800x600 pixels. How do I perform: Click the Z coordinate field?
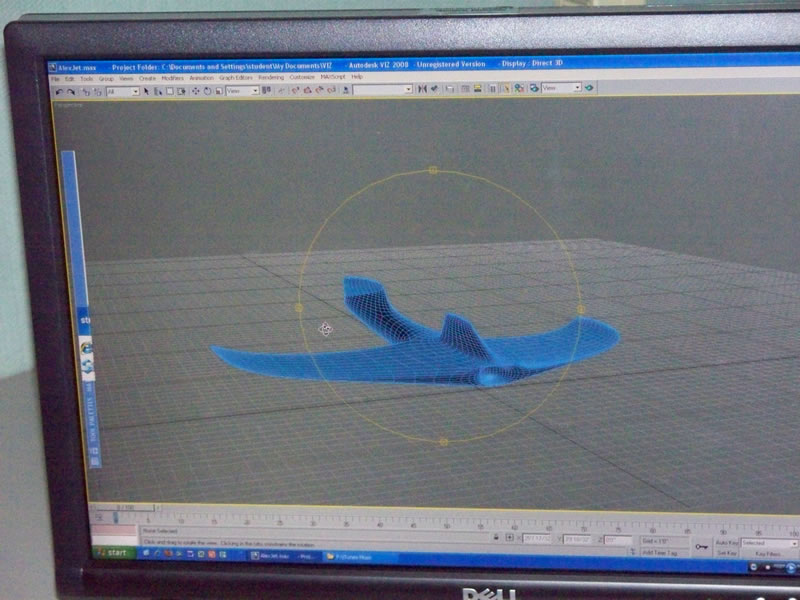[x=618, y=540]
